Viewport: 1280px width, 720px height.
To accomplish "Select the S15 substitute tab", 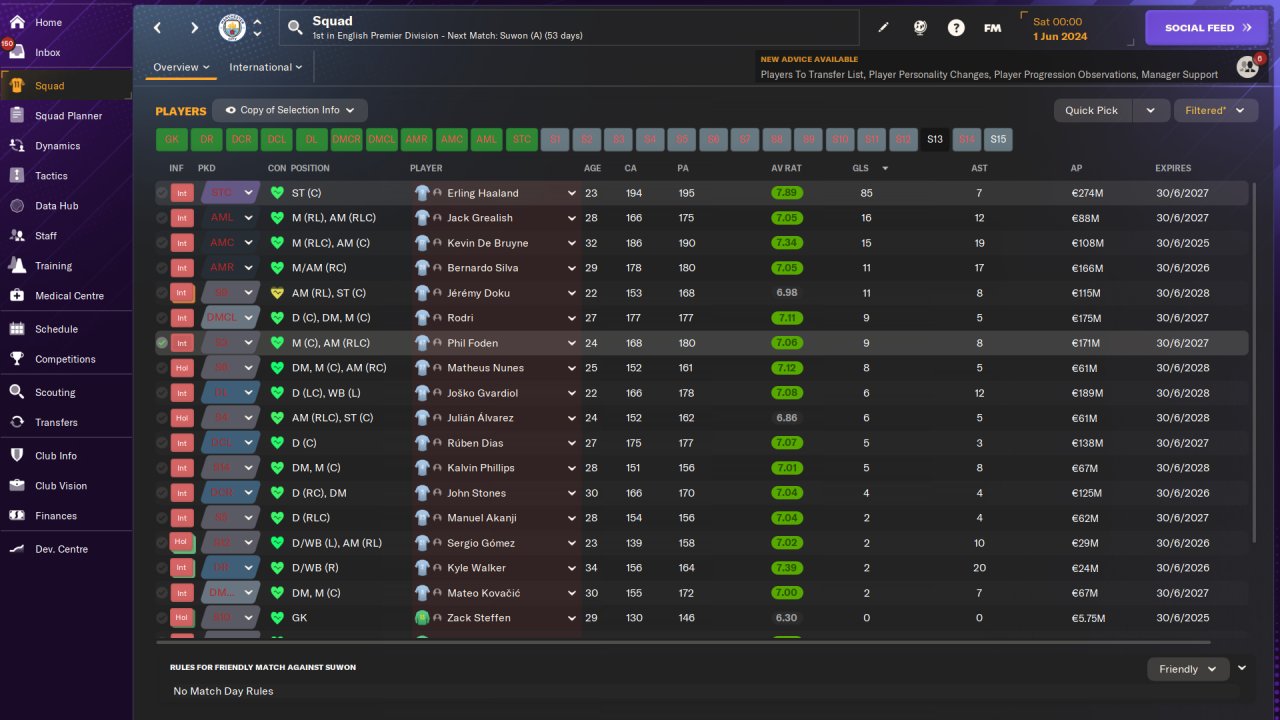I will (x=998, y=140).
